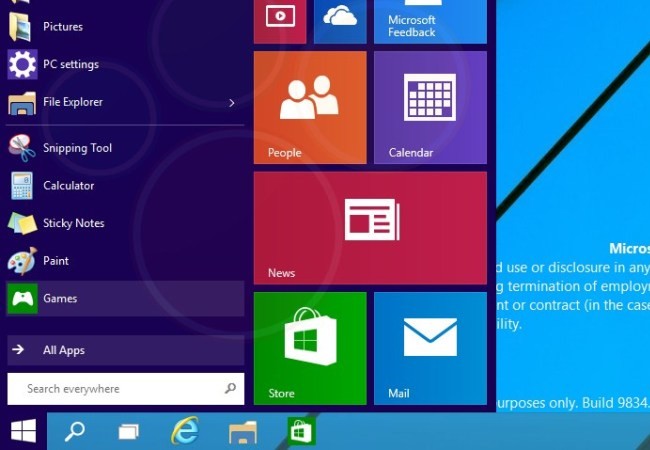Click the PC settings gear icon

point(22,64)
